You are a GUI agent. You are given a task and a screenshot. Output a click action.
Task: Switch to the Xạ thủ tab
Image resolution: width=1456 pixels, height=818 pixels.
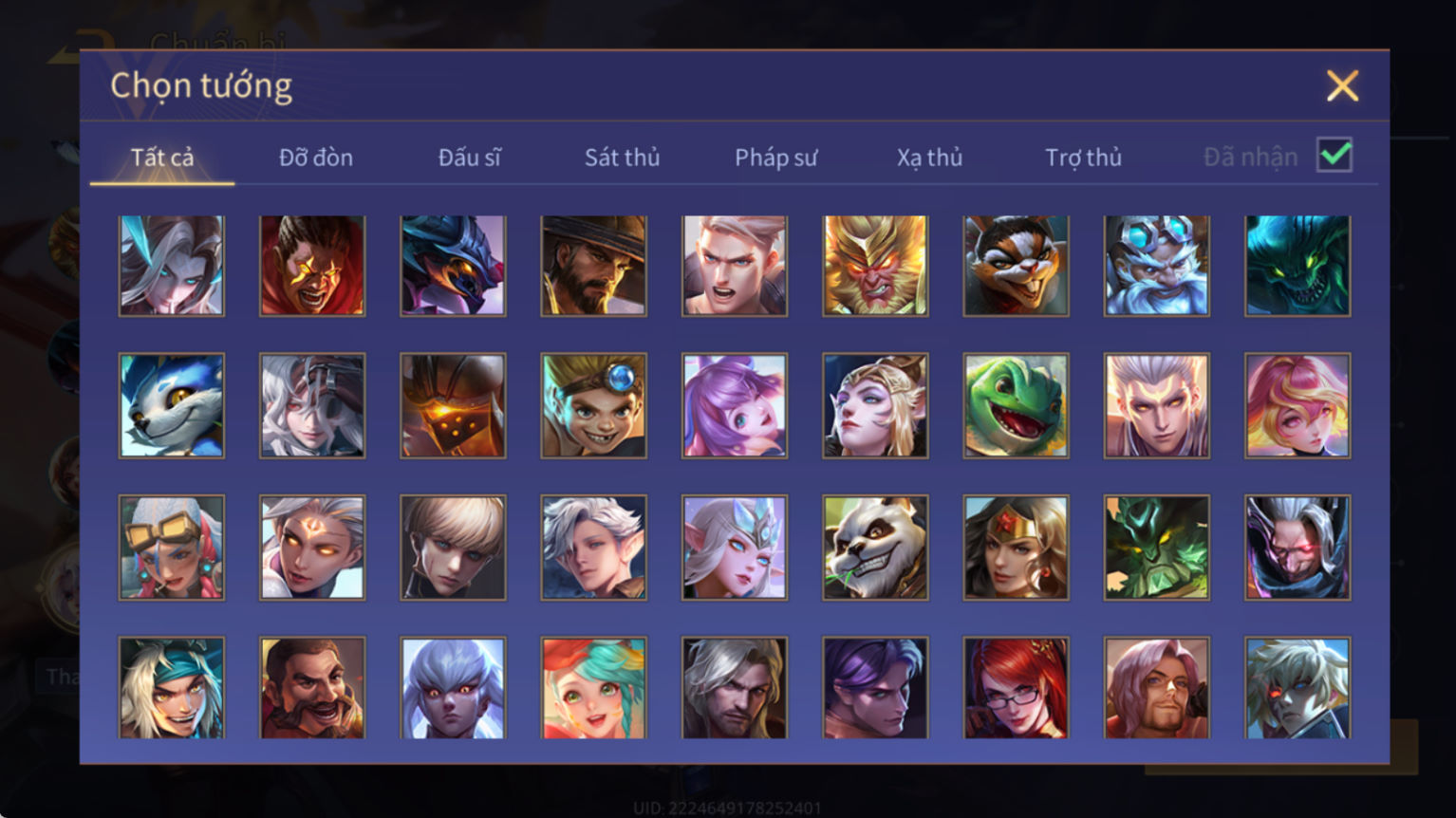click(x=929, y=158)
